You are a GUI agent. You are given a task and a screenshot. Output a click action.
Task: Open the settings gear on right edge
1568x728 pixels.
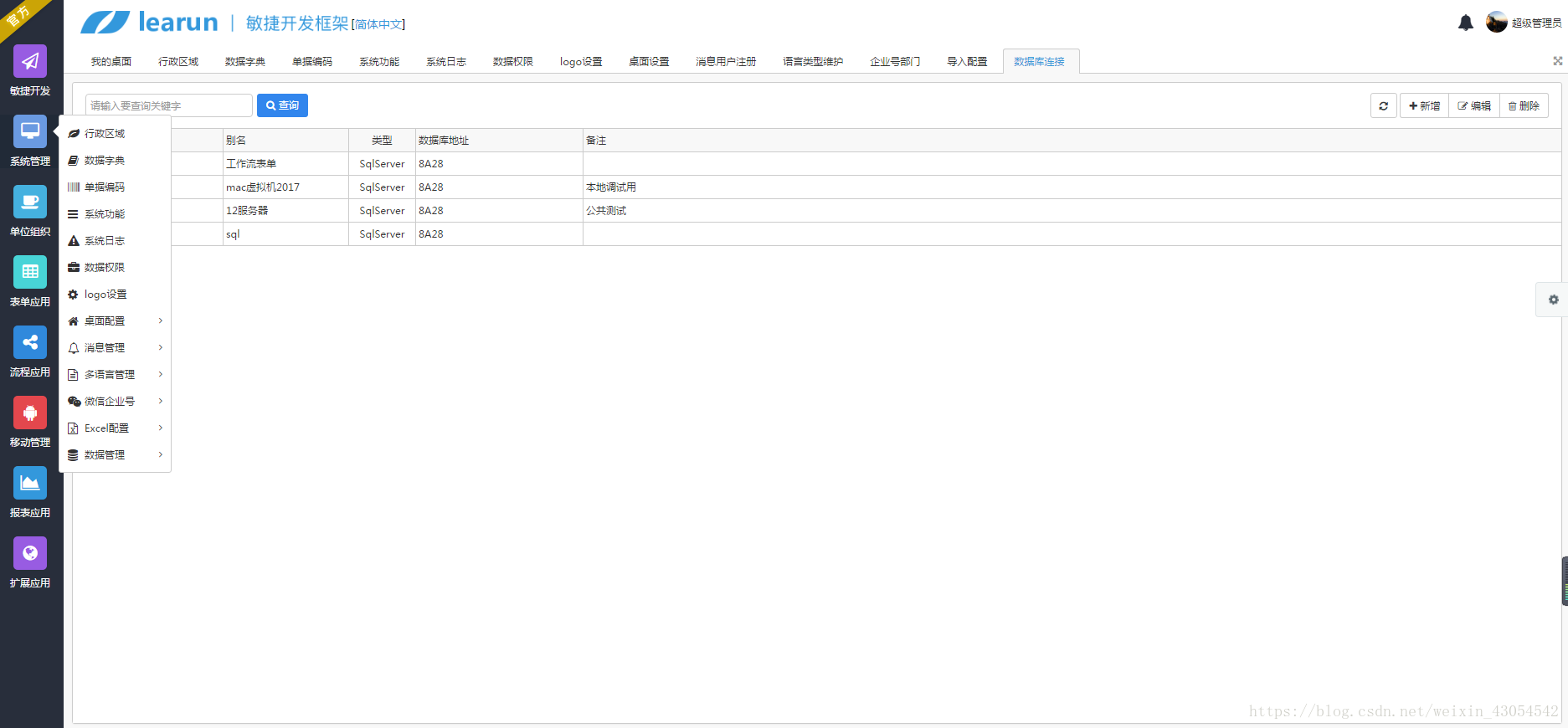pos(1553,300)
